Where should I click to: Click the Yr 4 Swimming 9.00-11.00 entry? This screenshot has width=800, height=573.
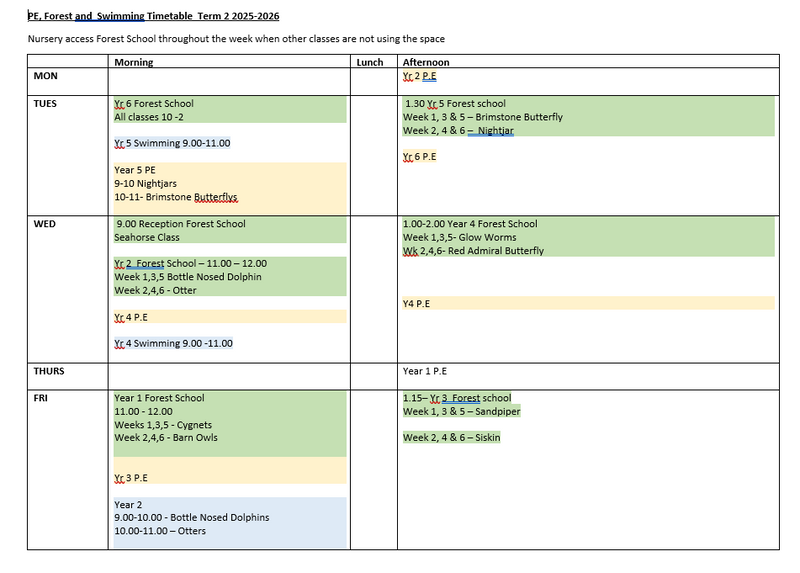click(173, 344)
